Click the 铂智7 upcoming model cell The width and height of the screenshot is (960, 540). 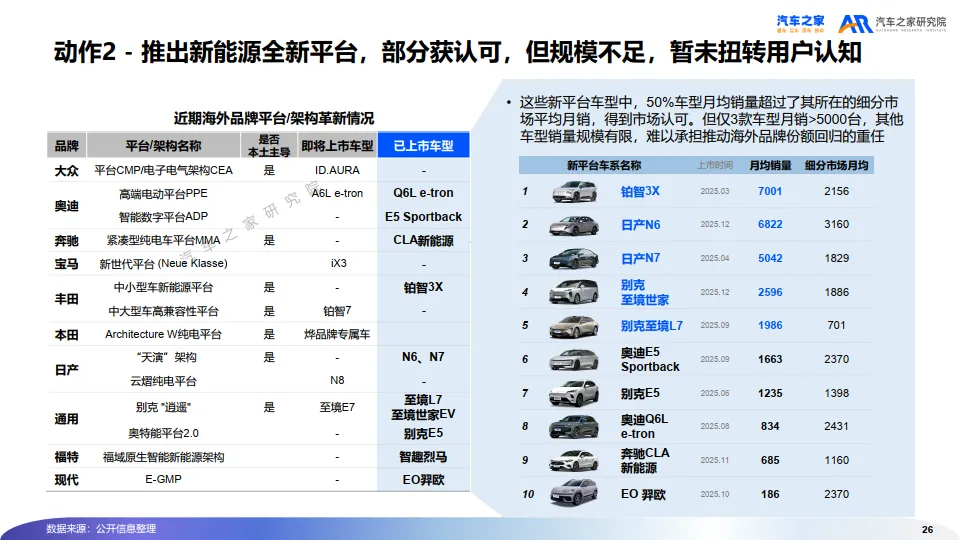(337, 311)
